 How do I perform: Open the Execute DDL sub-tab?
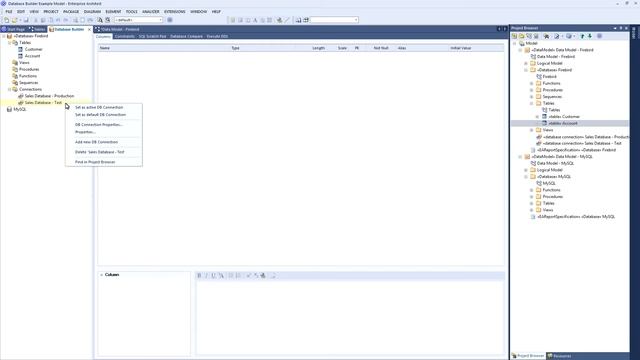217,36
